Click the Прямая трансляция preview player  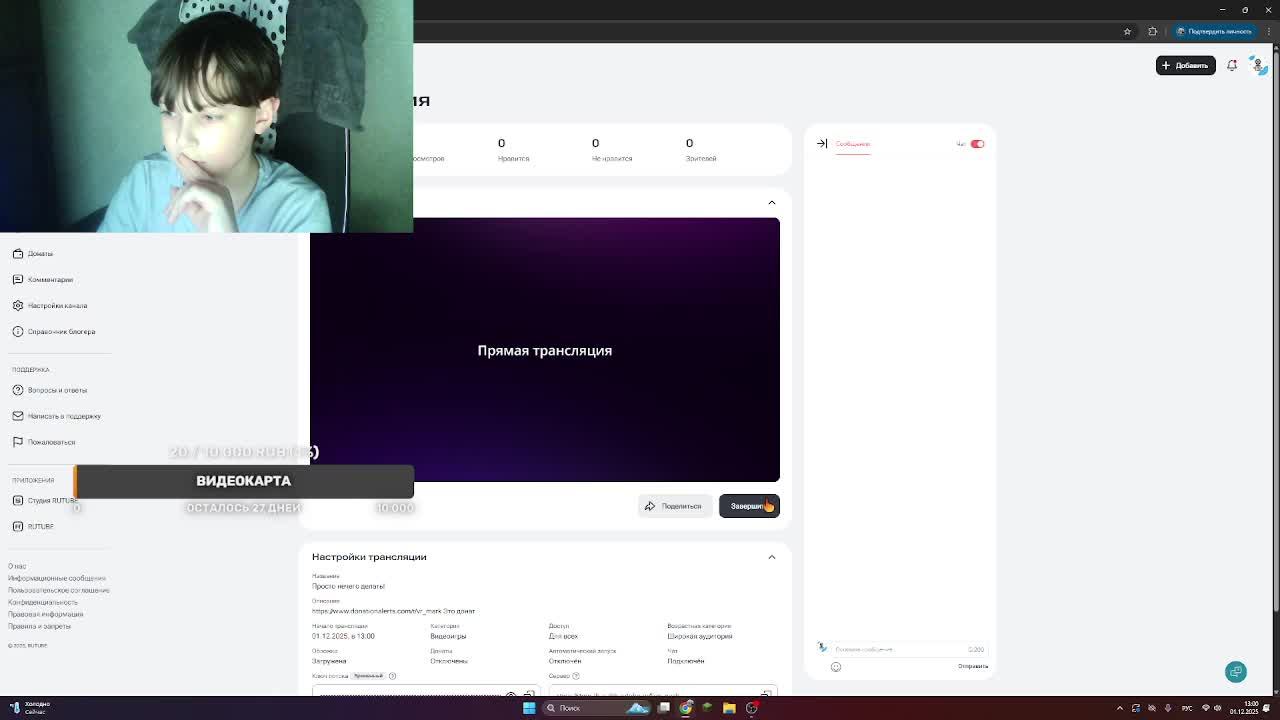[544, 350]
